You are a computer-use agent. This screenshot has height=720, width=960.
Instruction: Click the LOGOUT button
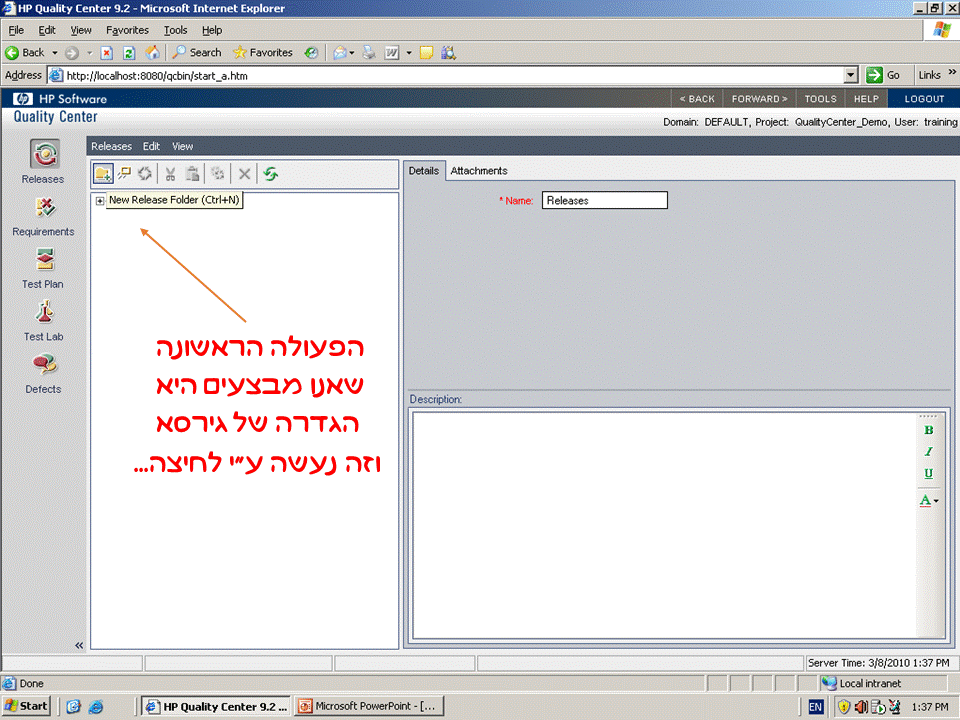[x=924, y=99]
